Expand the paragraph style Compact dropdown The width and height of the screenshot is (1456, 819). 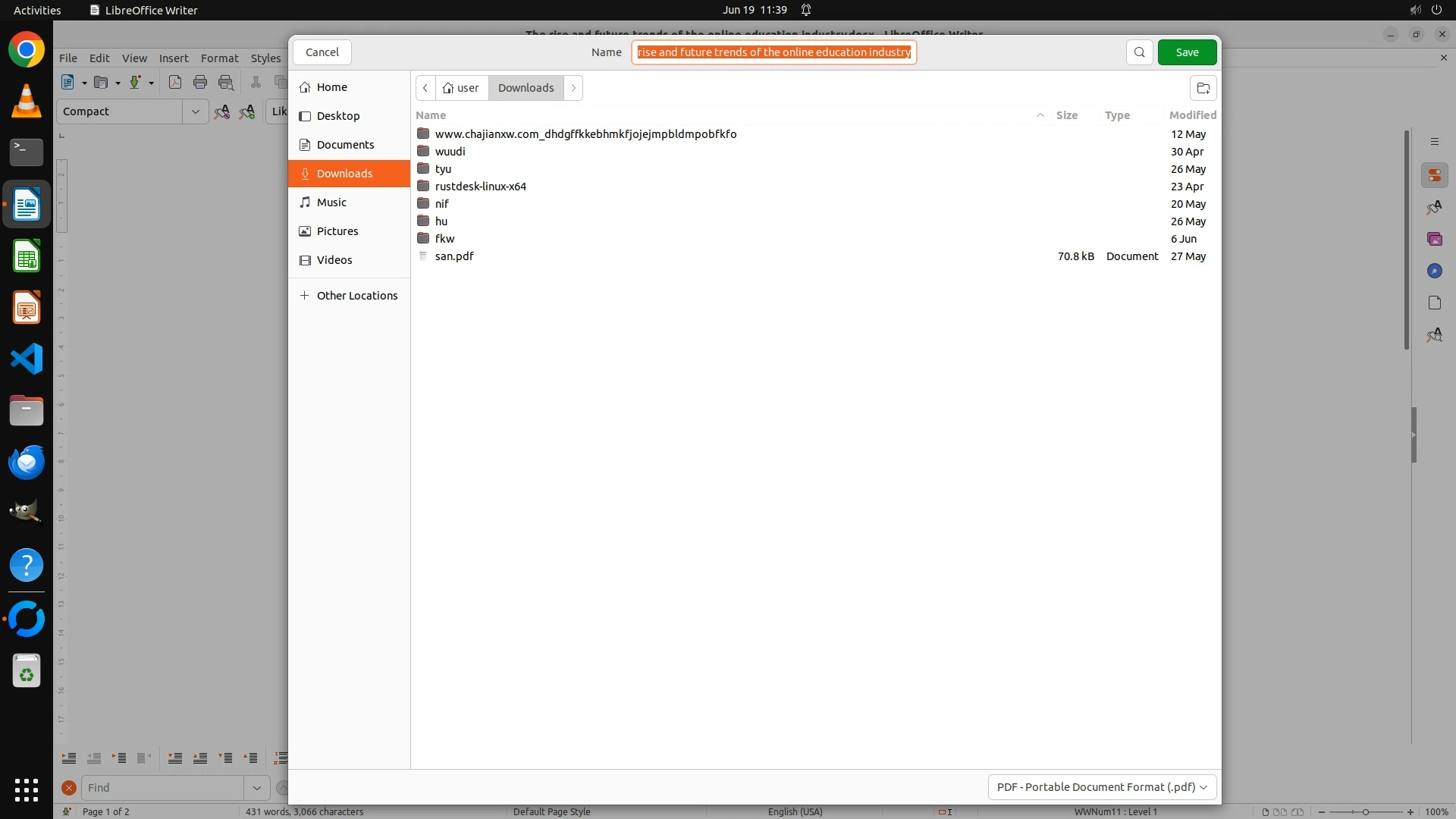pos(195,111)
